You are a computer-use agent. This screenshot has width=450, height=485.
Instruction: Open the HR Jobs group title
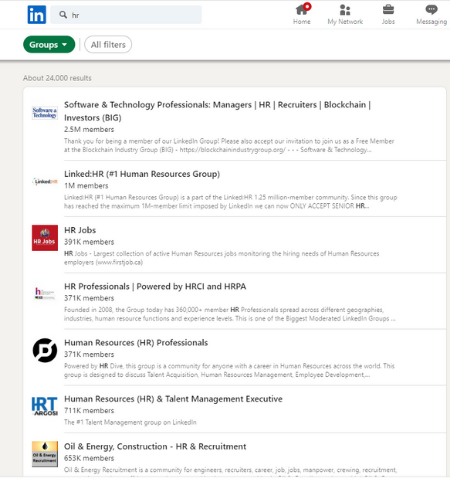(x=80, y=230)
